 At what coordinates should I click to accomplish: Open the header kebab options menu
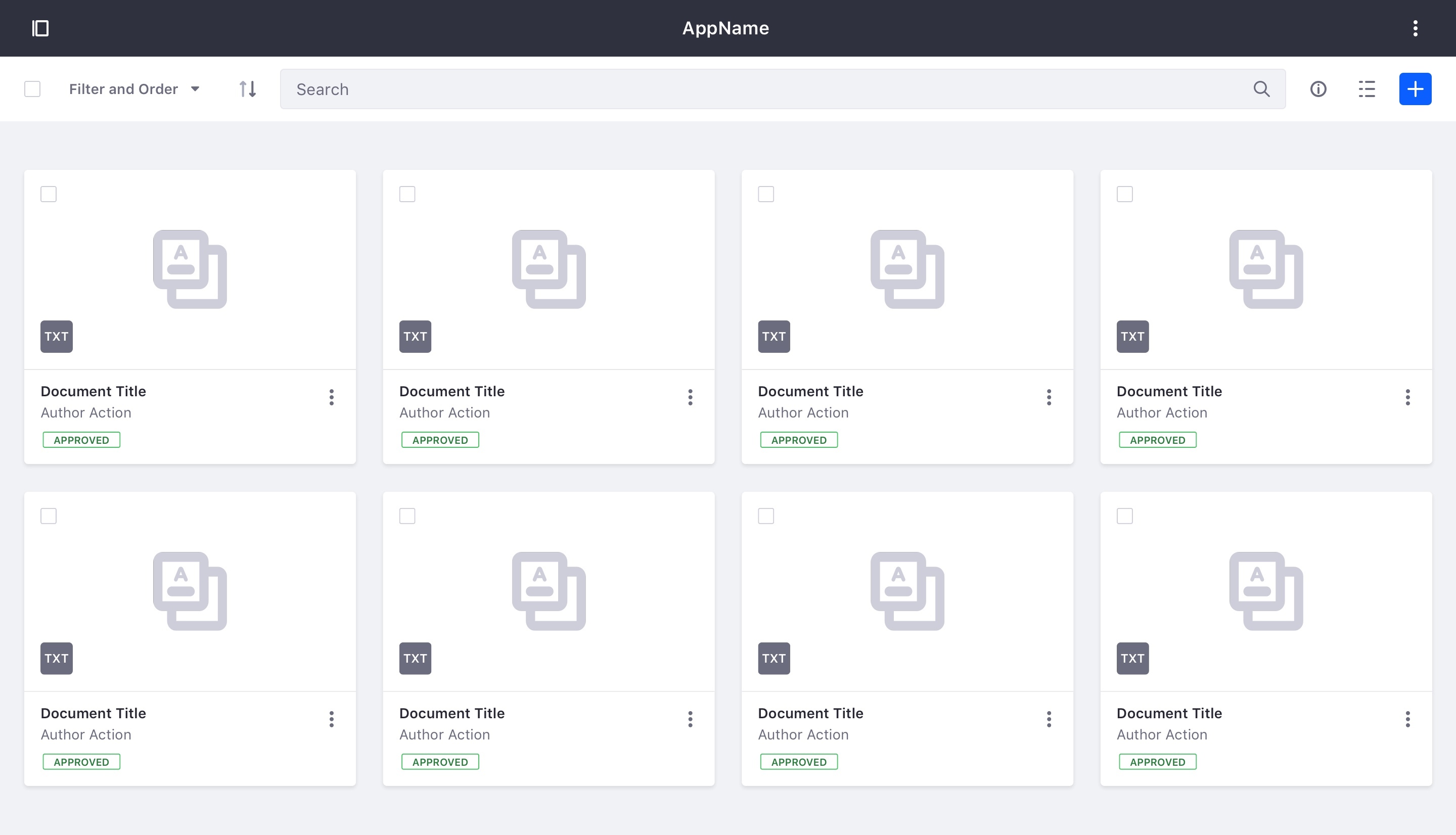(1415, 28)
